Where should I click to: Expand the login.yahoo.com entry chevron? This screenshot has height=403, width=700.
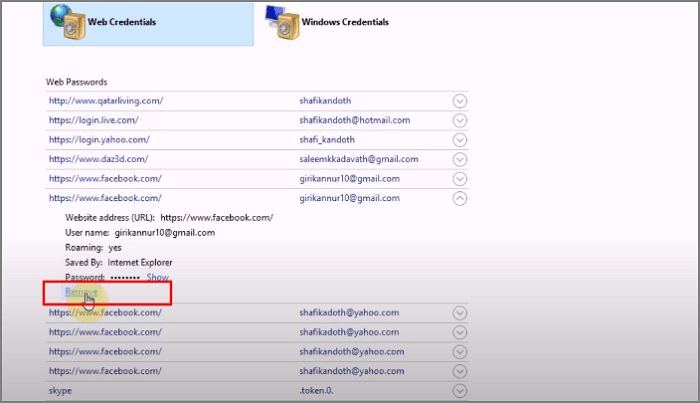click(x=460, y=140)
